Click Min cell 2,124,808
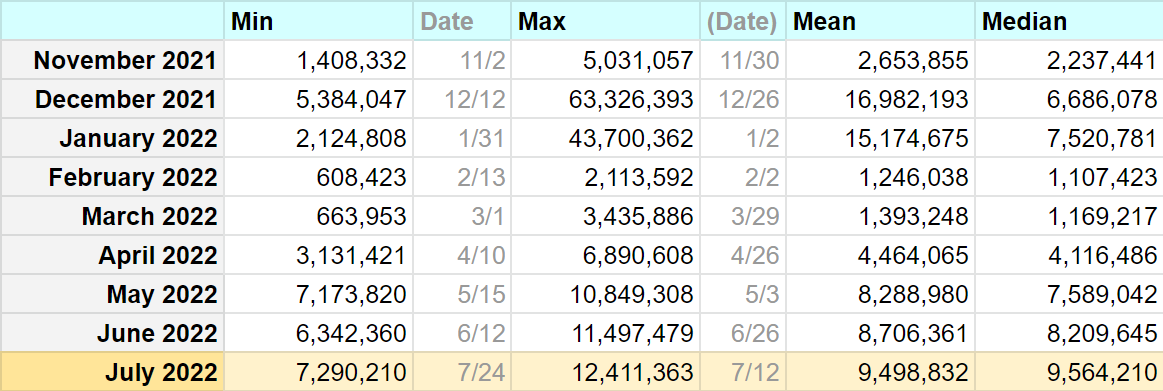The width and height of the screenshot is (1163, 391). [318, 138]
